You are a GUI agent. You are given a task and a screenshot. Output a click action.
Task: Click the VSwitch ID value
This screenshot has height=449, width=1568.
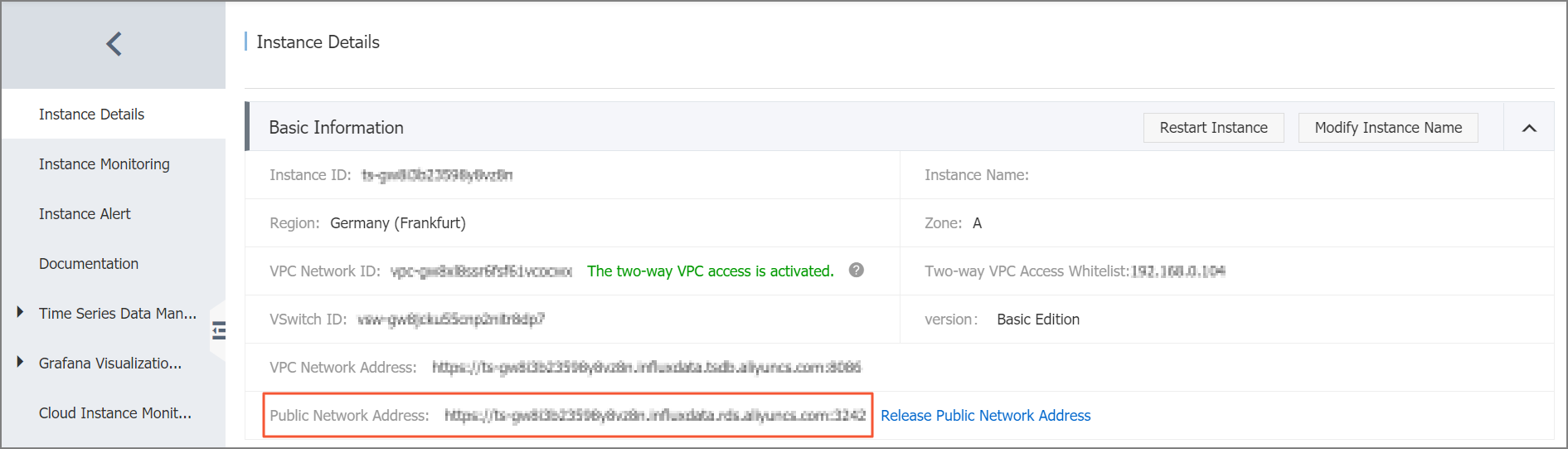tap(451, 320)
